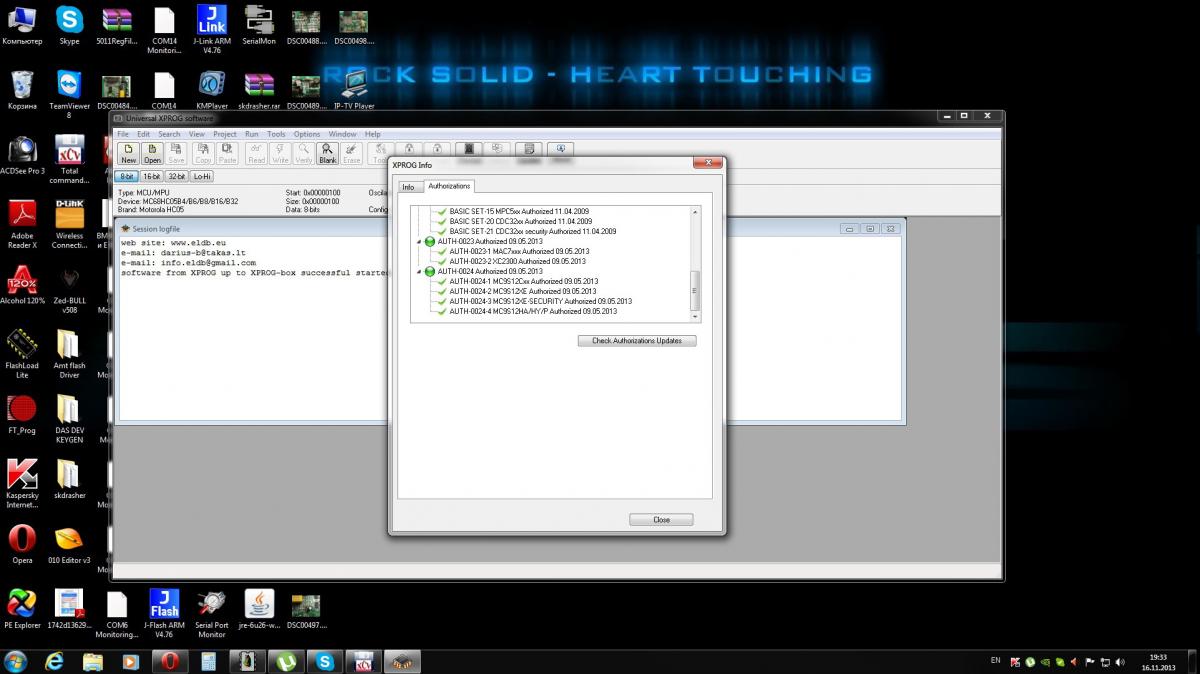Switch to 16-bit data view
This screenshot has height=674, width=1200.
point(151,176)
